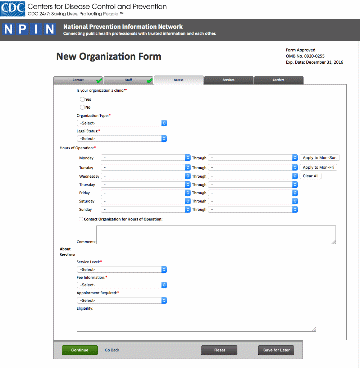Click the Clear All hours button
The height and width of the screenshot is (368, 360).
[x=311, y=176]
